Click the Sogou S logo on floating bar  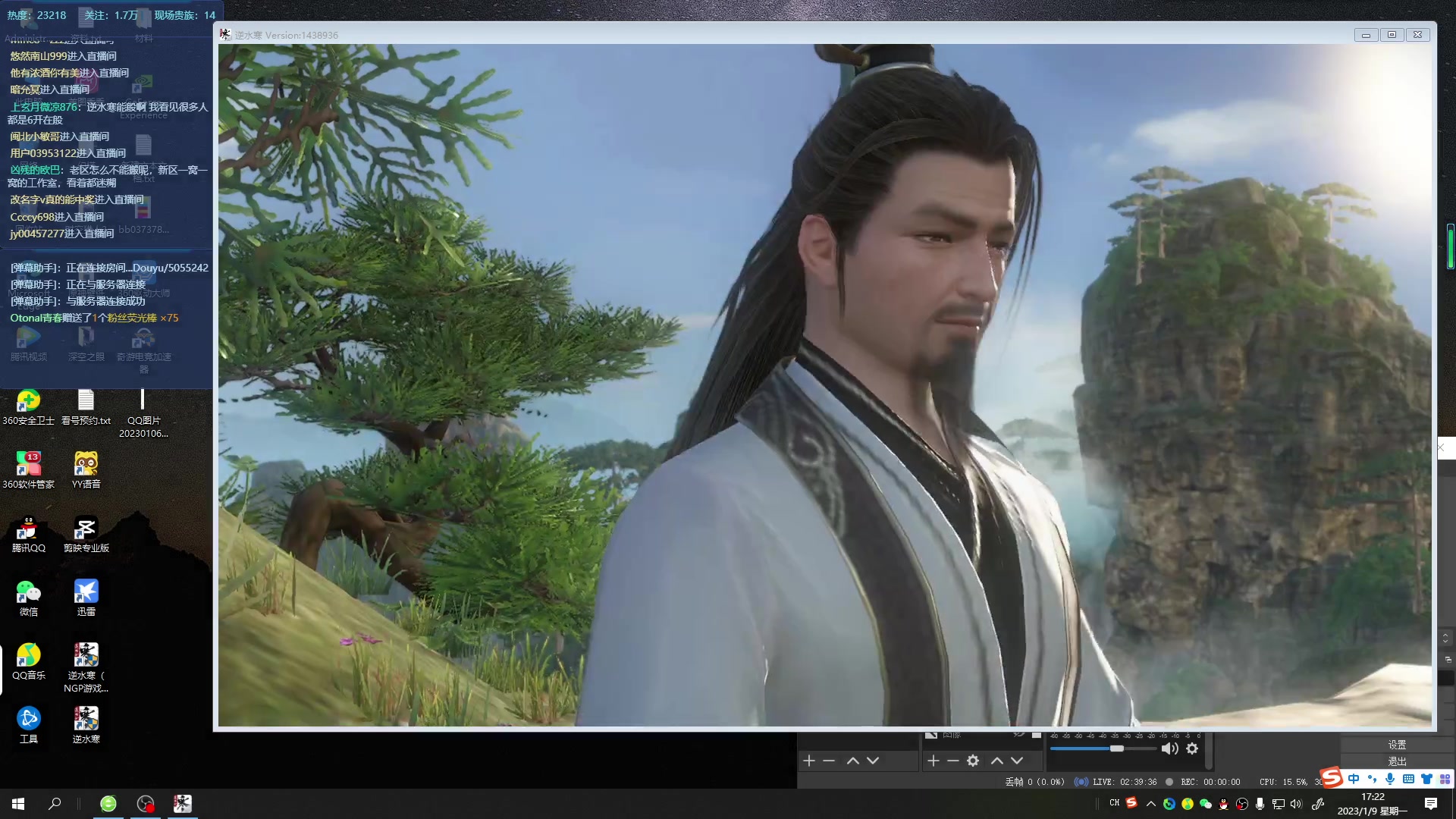1332,778
